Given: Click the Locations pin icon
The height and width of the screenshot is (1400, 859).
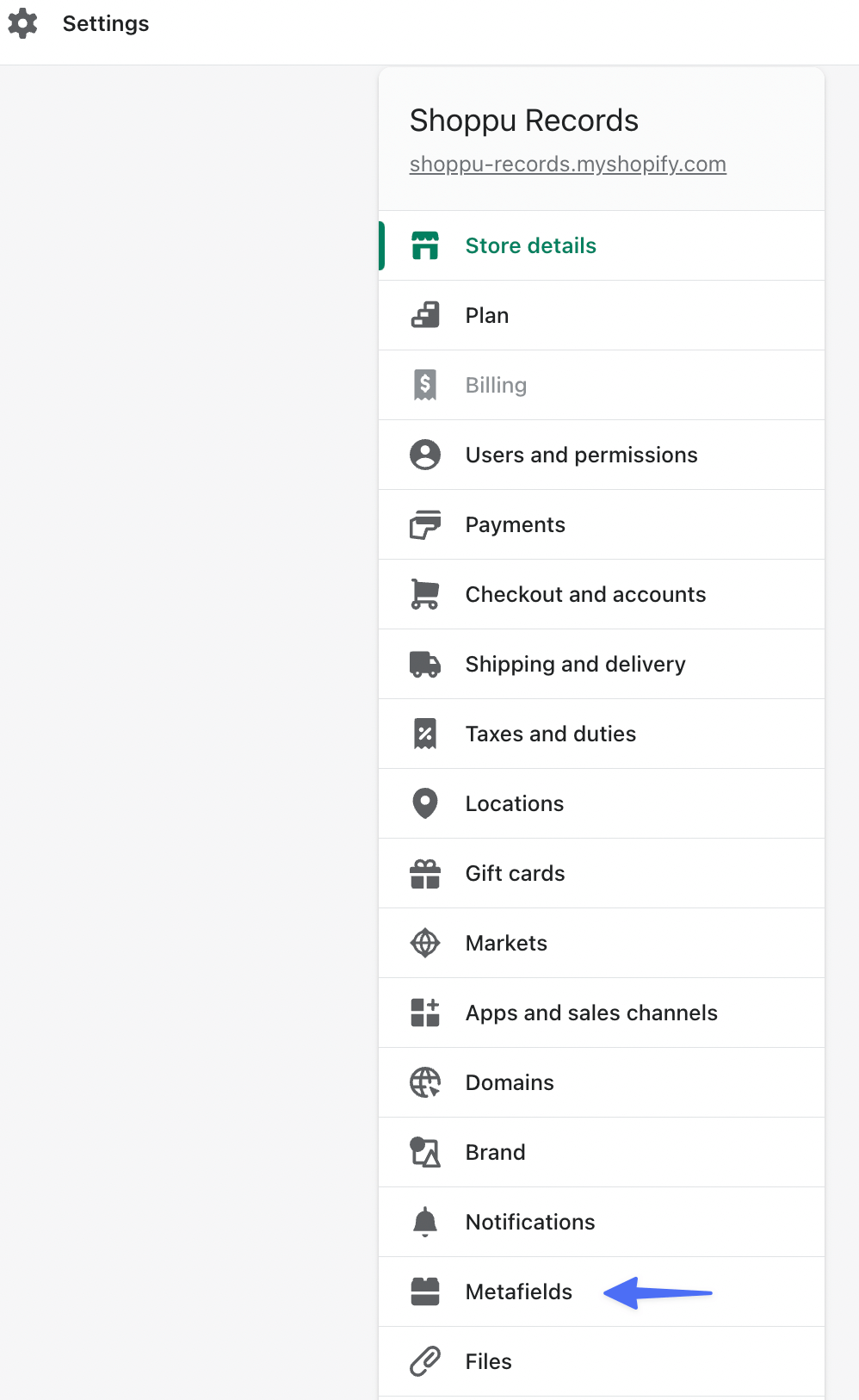Looking at the screenshot, I should [x=425, y=803].
